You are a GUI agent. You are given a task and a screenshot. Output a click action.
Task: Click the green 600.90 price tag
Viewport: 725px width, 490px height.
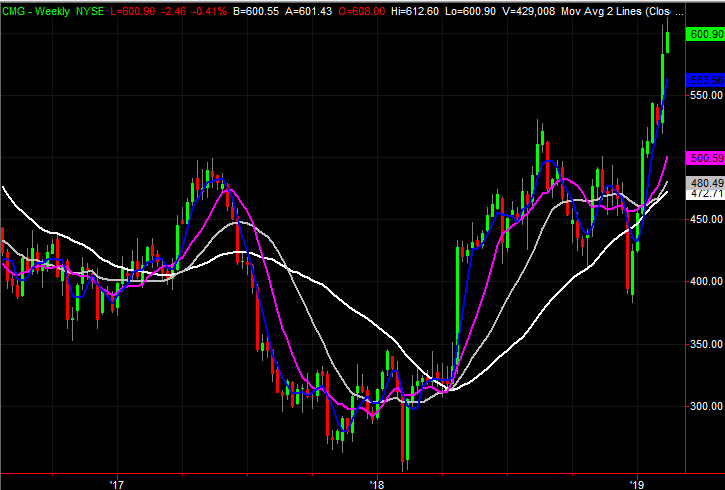[x=706, y=34]
